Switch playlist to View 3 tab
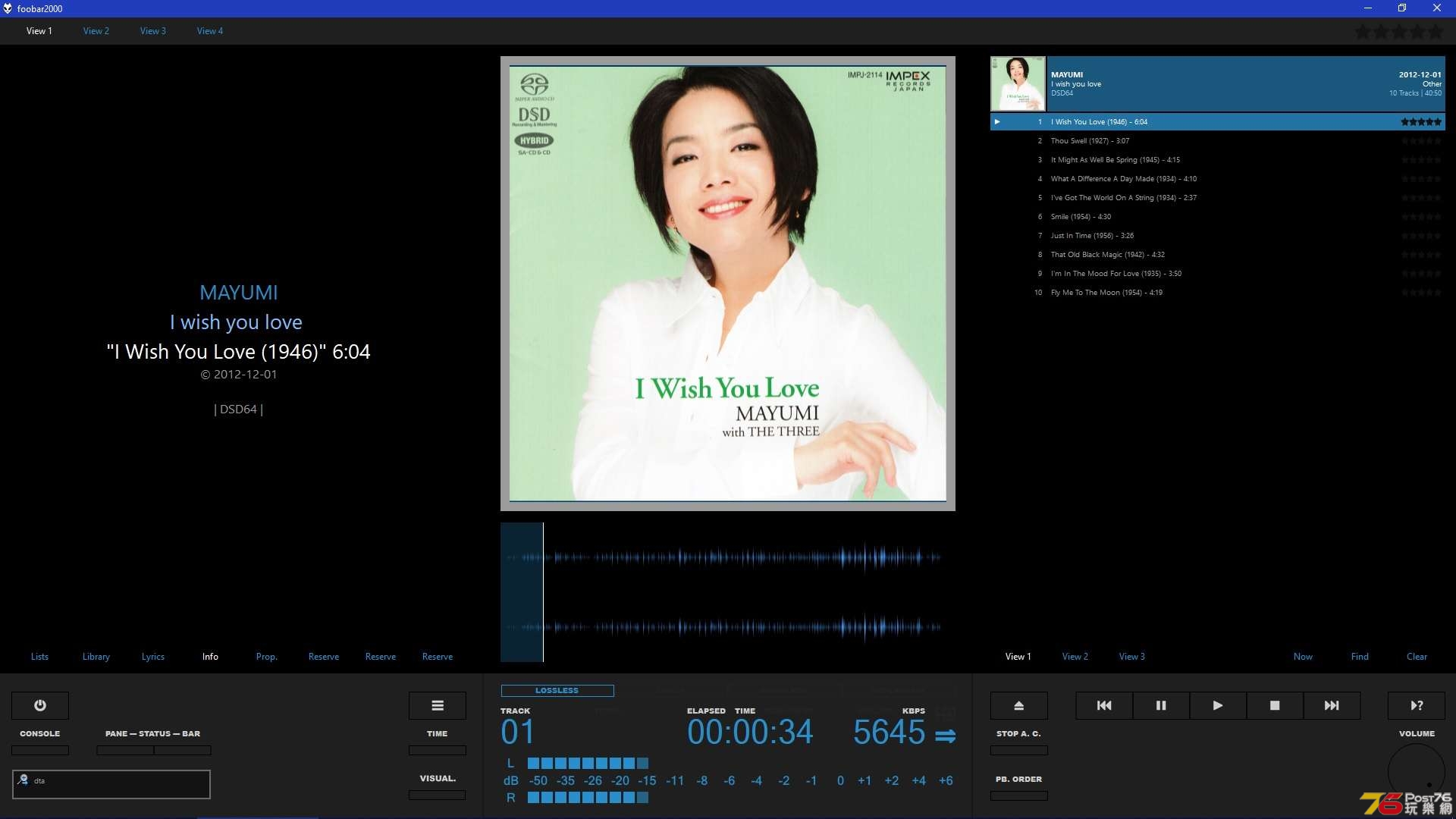This screenshot has height=819, width=1456. [x=1132, y=657]
